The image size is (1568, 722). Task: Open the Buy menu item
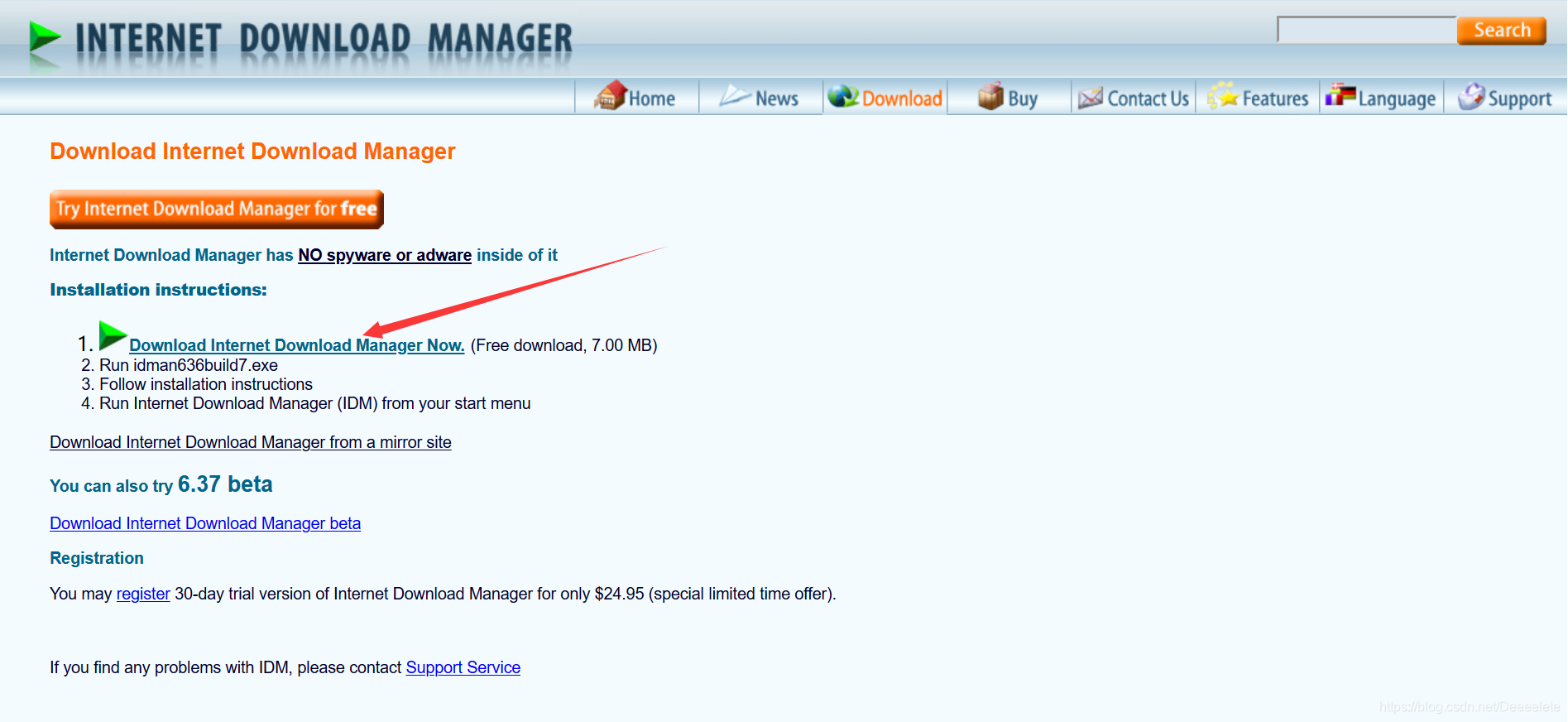[1009, 97]
